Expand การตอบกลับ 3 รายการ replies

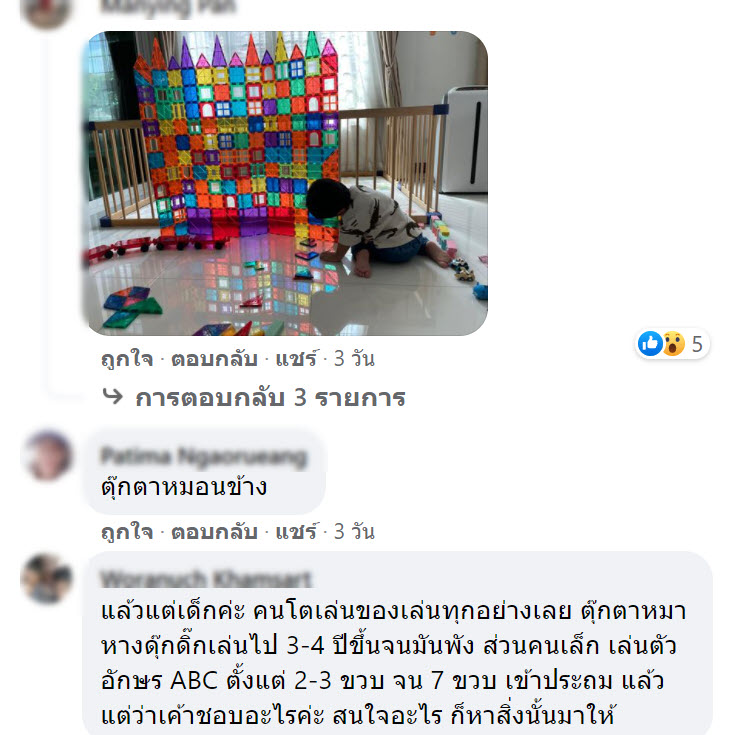pos(270,398)
